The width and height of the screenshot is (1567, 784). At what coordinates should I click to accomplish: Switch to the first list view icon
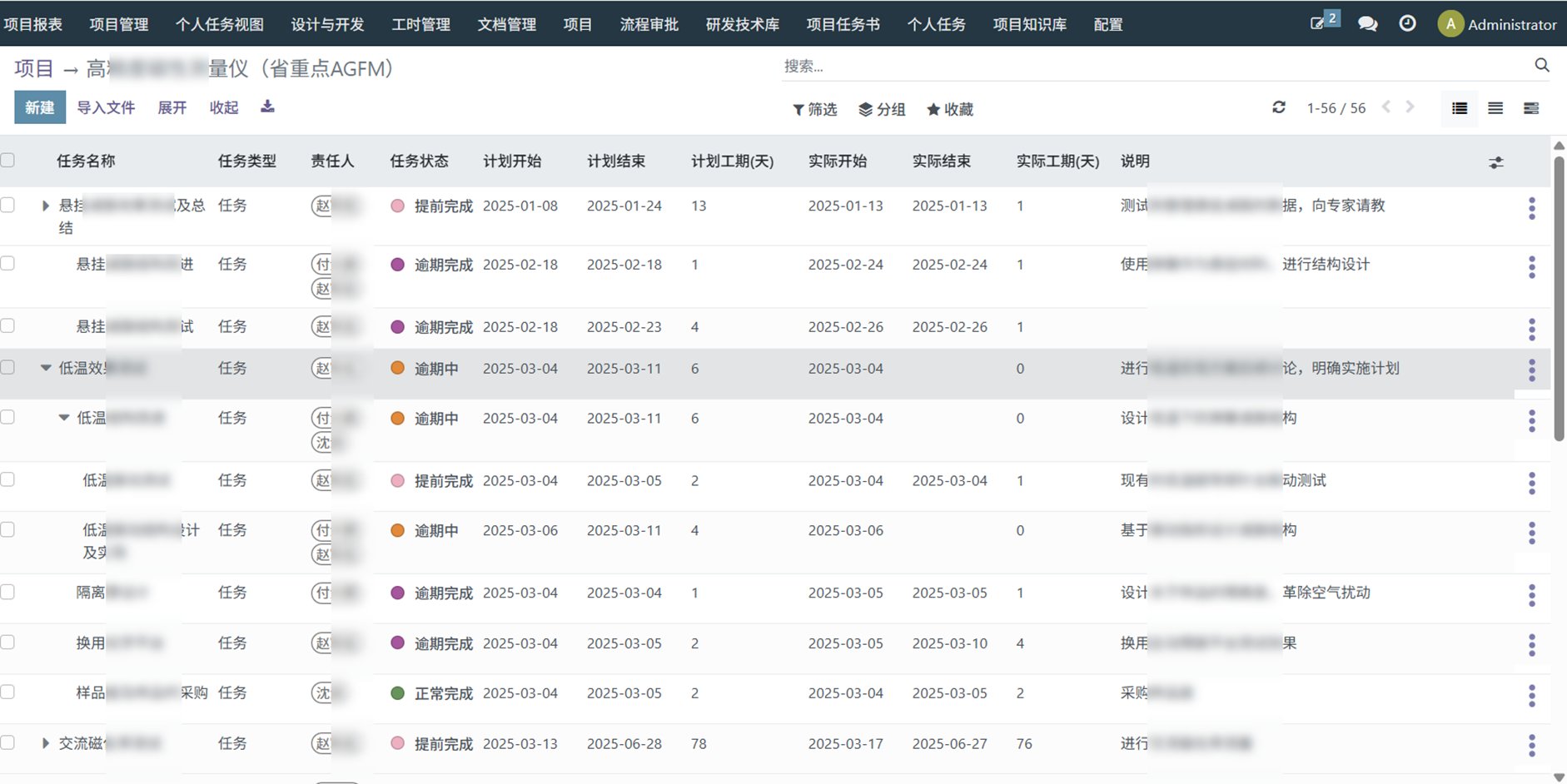pyautogui.click(x=1460, y=108)
